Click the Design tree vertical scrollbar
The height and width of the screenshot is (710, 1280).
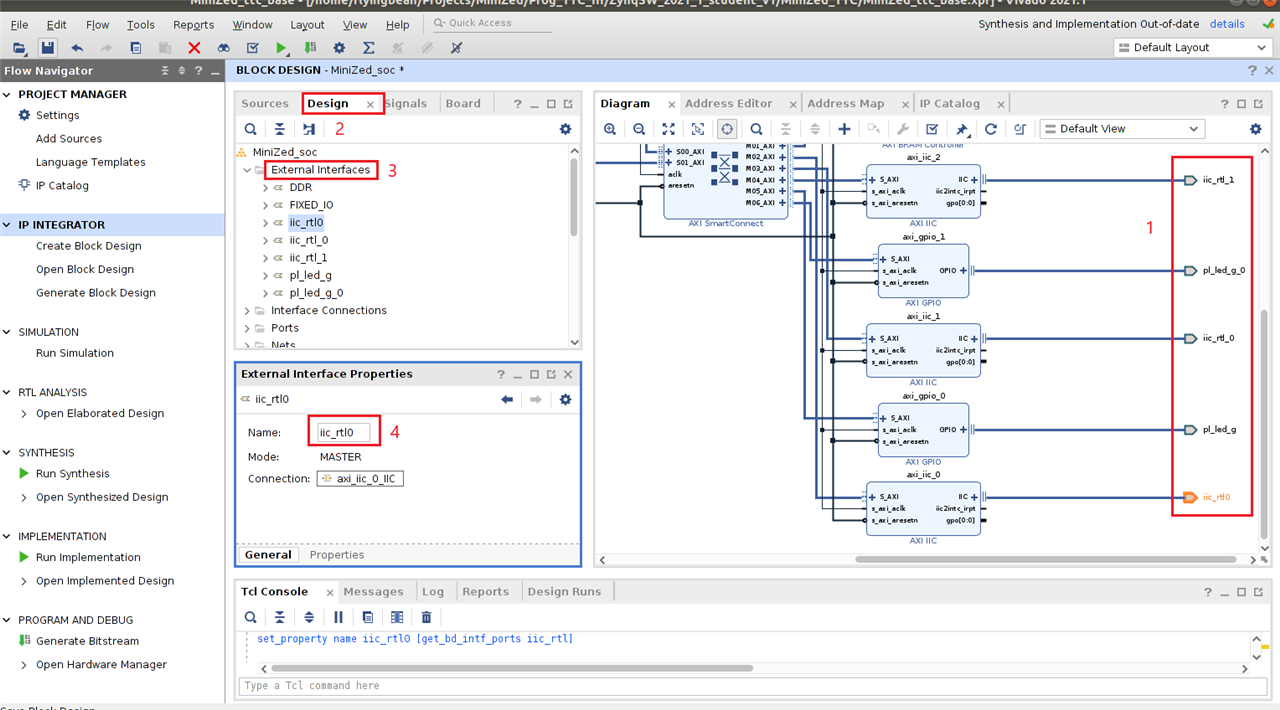573,198
